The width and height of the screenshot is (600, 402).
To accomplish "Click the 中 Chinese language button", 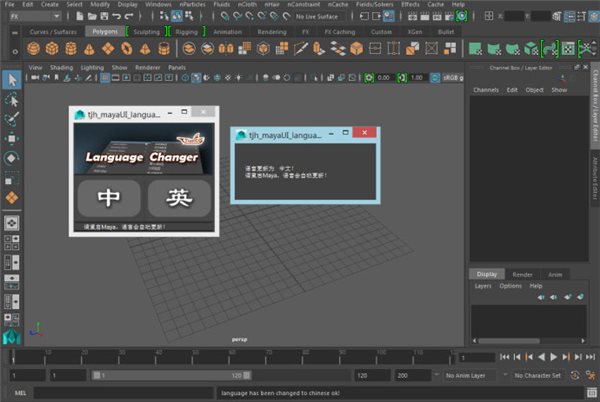I will tap(108, 198).
